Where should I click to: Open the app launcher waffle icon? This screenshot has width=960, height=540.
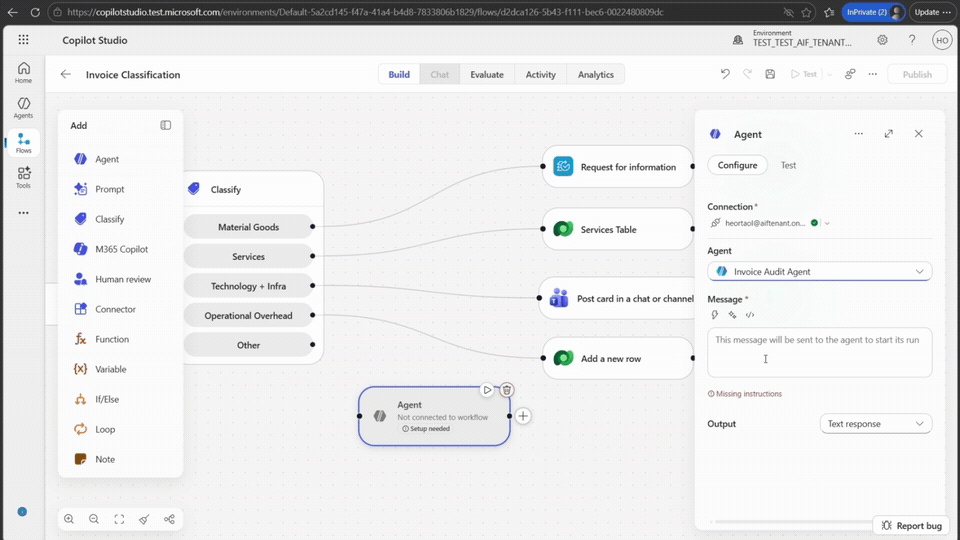click(x=23, y=40)
